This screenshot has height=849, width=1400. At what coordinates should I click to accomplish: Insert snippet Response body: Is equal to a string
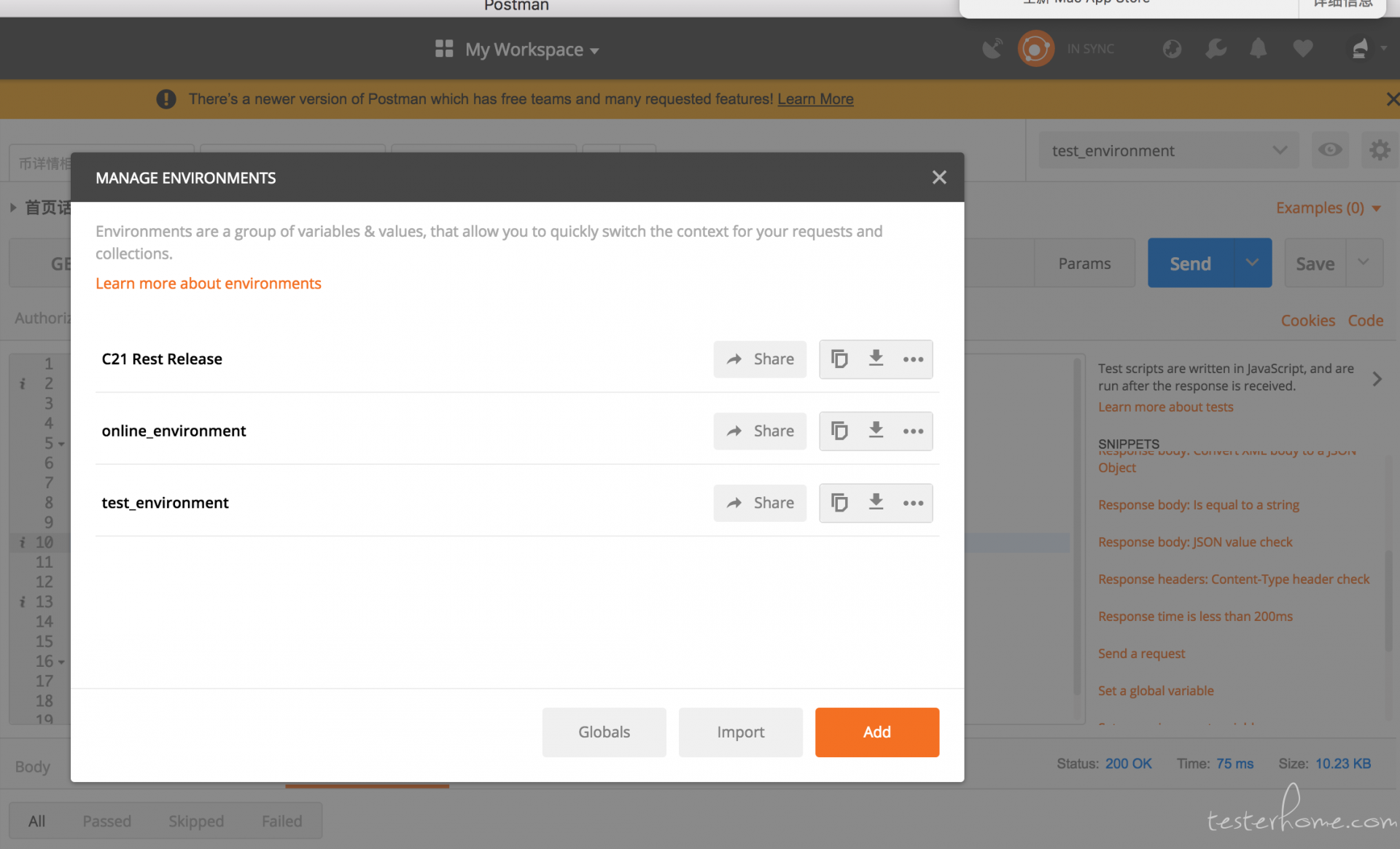(1199, 504)
